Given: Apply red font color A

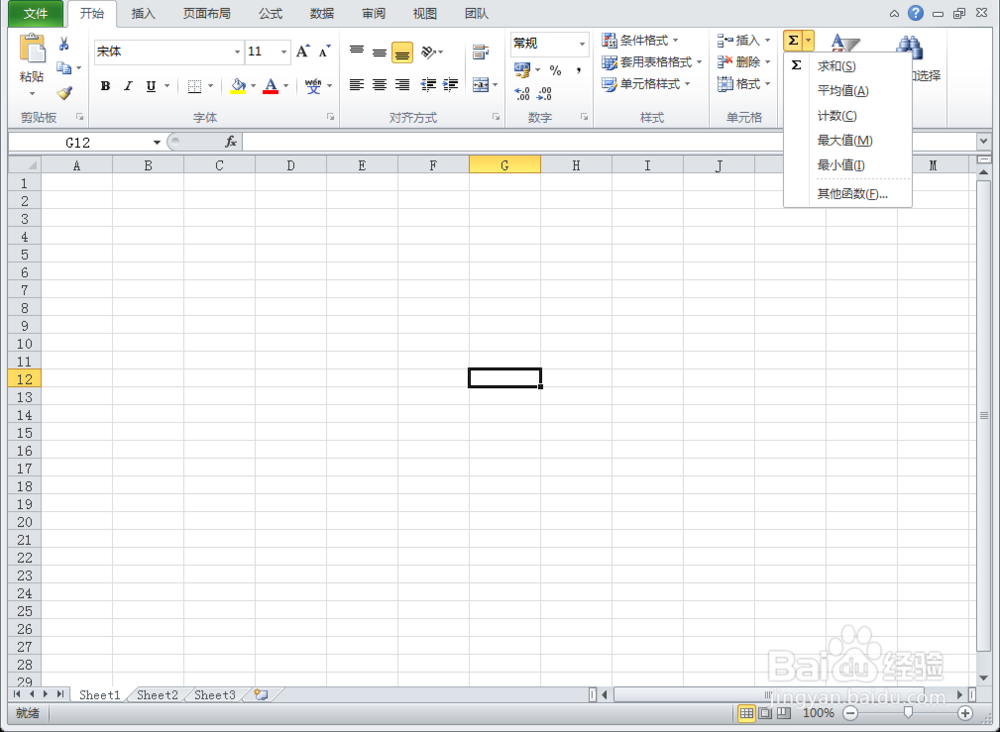Looking at the screenshot, I should click(271, 85).
